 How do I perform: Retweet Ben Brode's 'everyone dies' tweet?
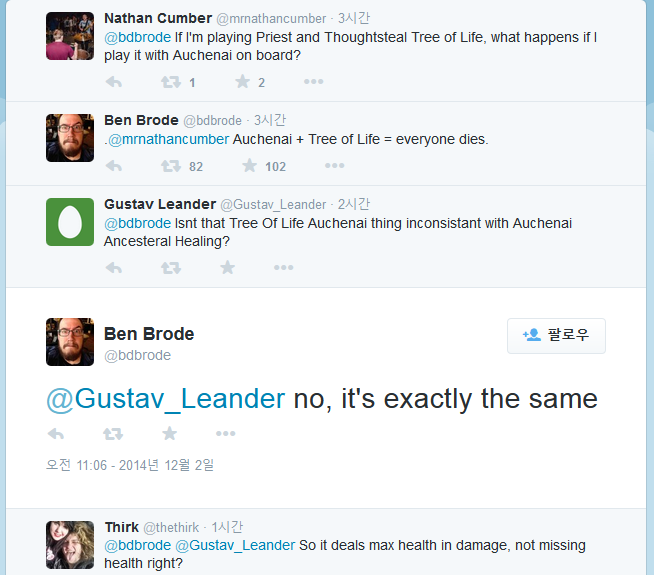[x=170, y=166]
